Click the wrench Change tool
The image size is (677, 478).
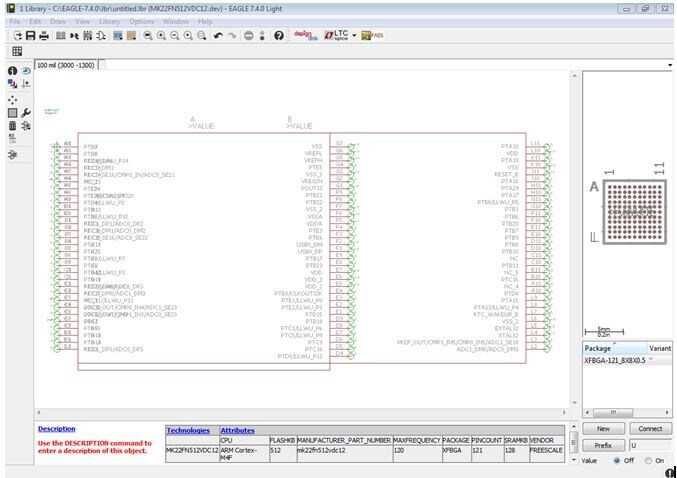25,113
